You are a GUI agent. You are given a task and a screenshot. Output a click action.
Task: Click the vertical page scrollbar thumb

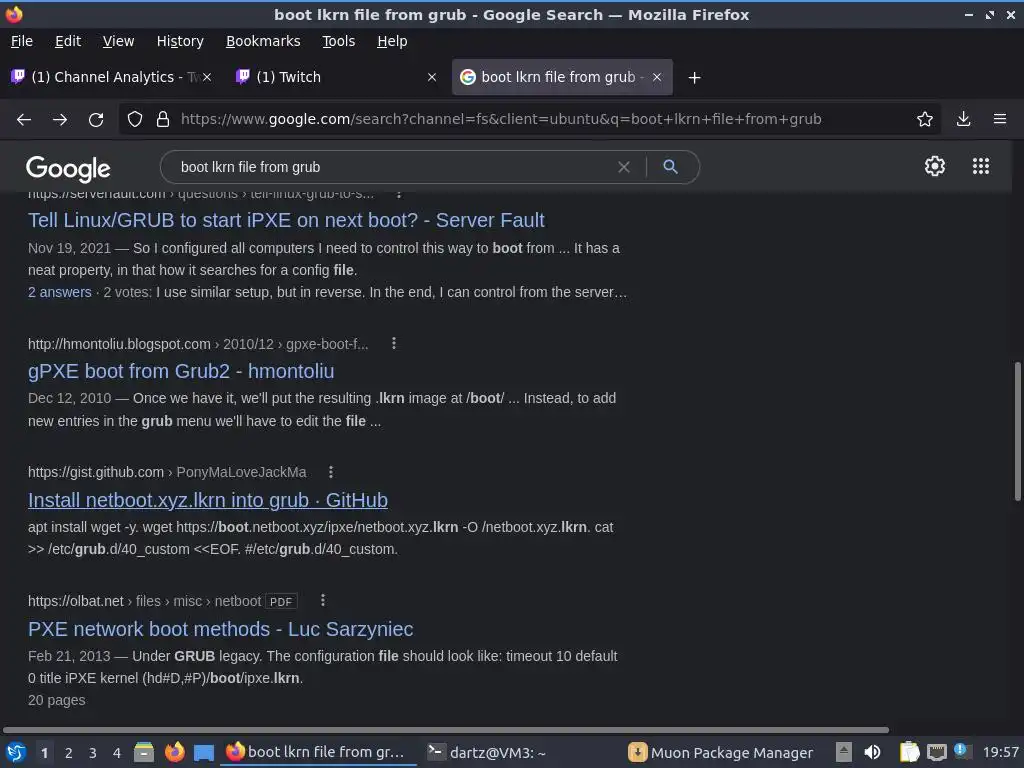pyautogui.click(x=1017, y=431)
